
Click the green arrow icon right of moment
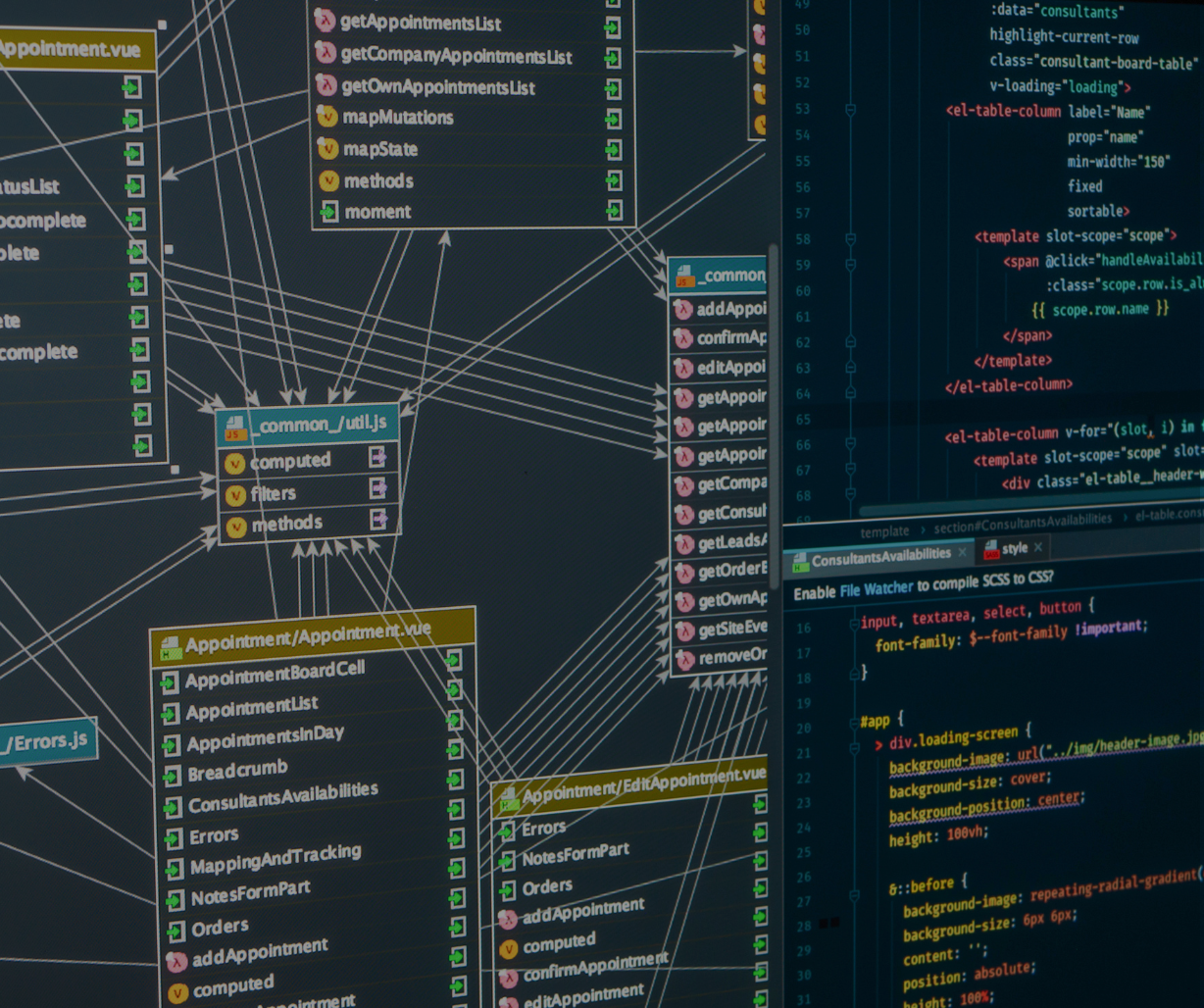614,210
